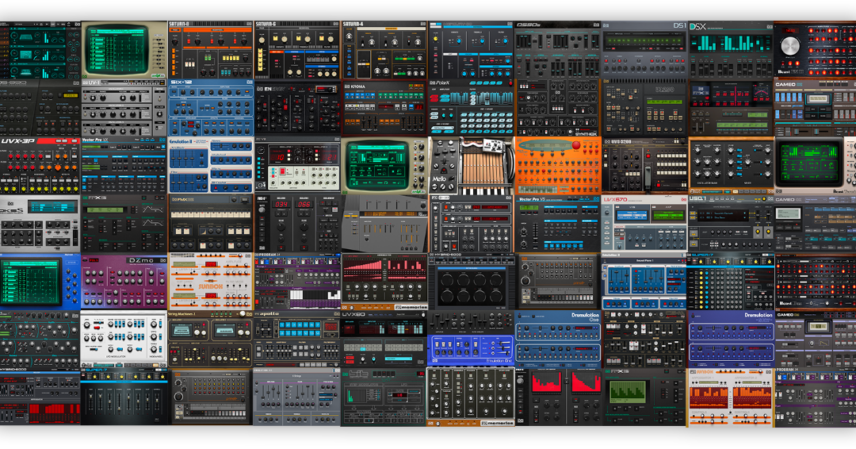
Task: Open the bright orange synth thumbnail
Action: point(557,166)
